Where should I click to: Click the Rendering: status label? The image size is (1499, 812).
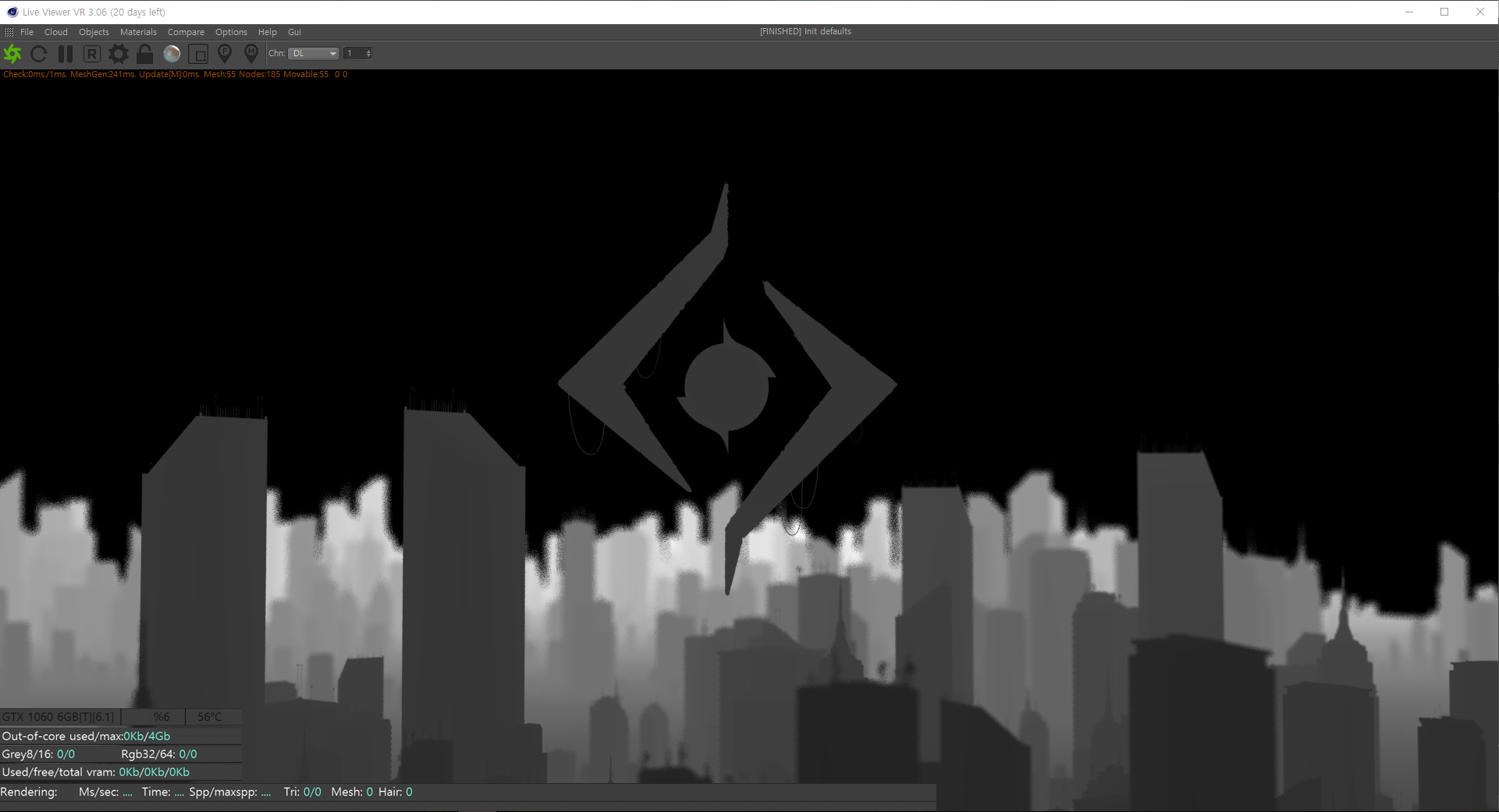[x=29, y=792]
